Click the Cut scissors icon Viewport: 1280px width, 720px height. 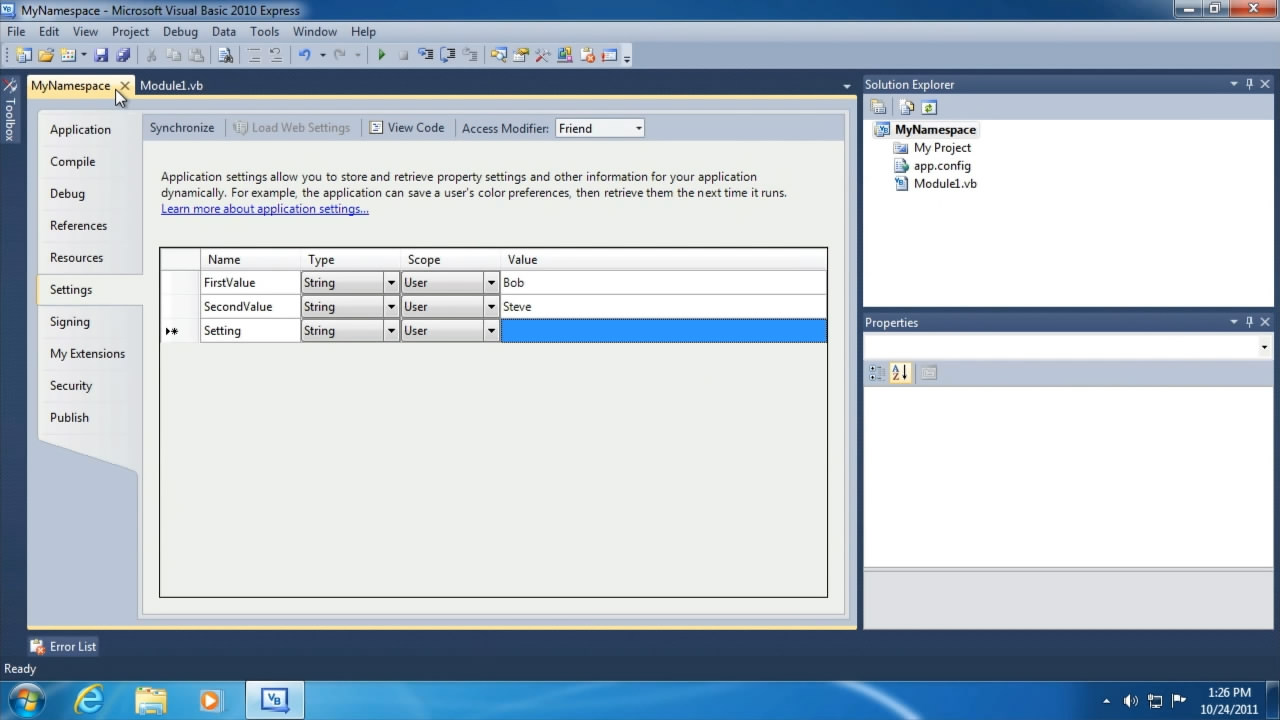click(x=151, y=55)
